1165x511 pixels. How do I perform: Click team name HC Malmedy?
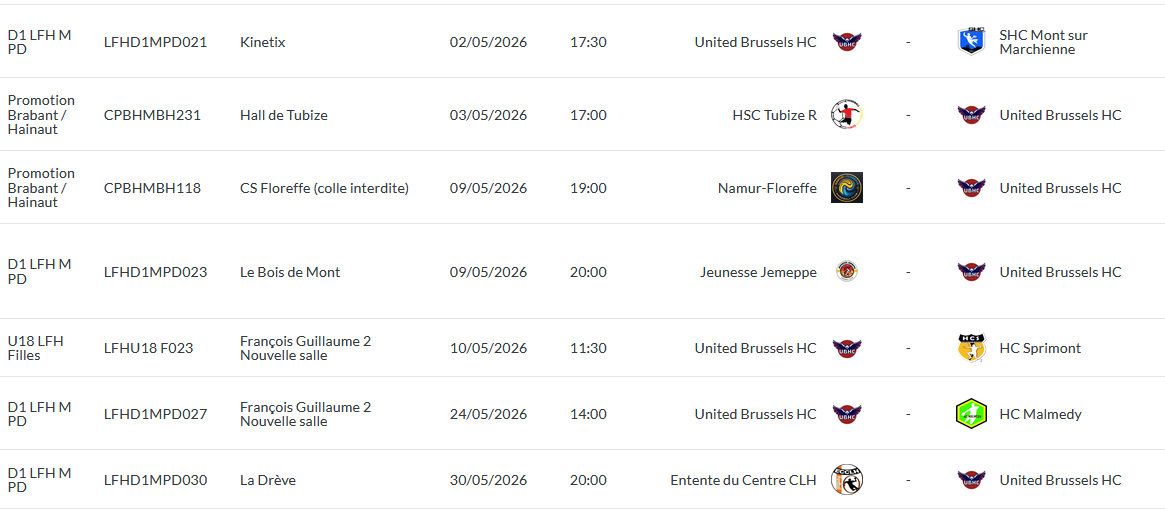point(1040,414)
